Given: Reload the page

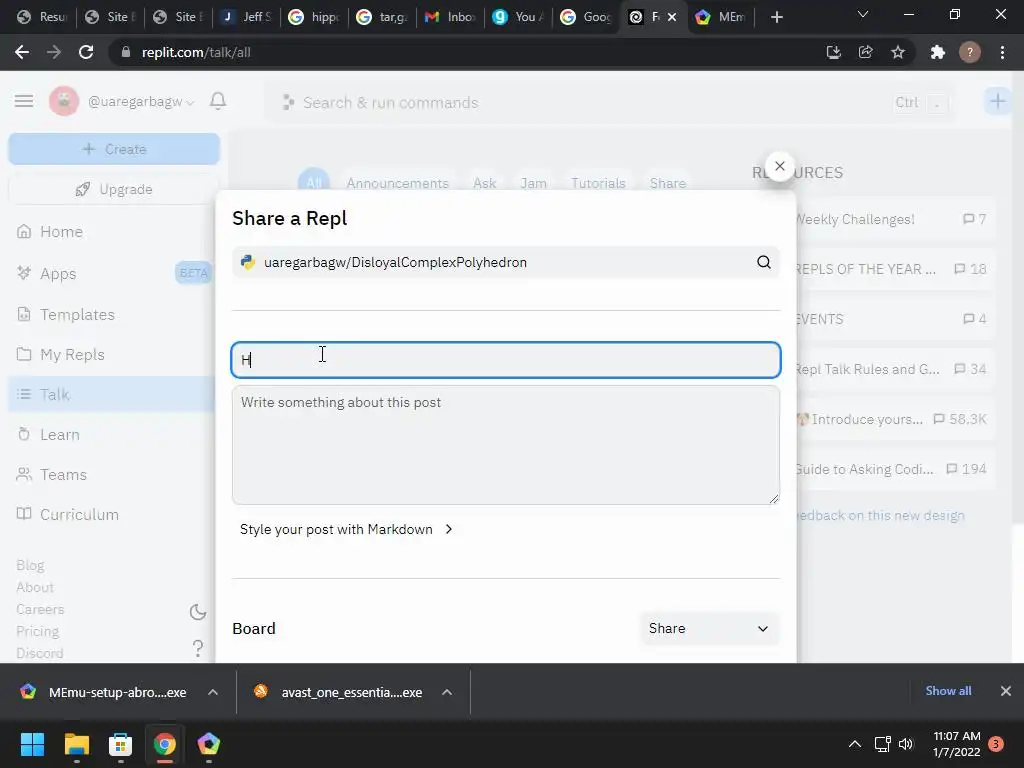Looking at the screenshot, I should (x=86, y=52).
